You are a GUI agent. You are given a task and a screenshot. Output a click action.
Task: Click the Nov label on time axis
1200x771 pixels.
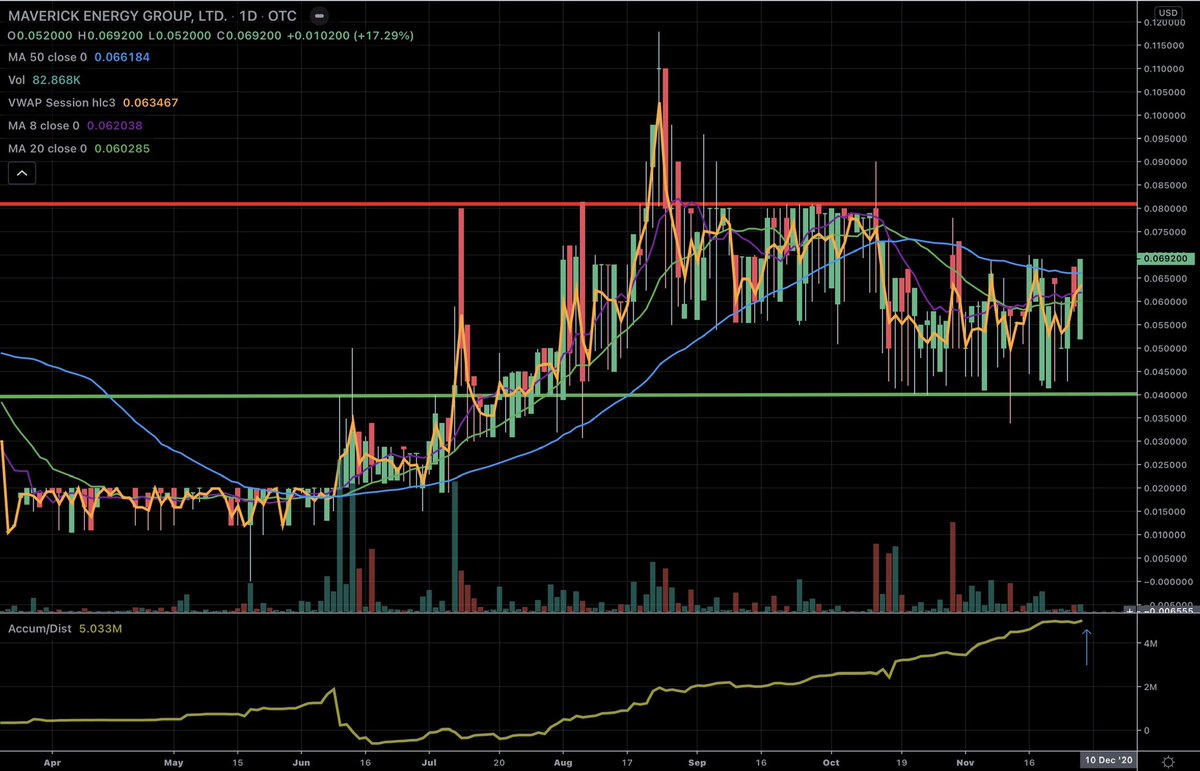tap(966, 760)
